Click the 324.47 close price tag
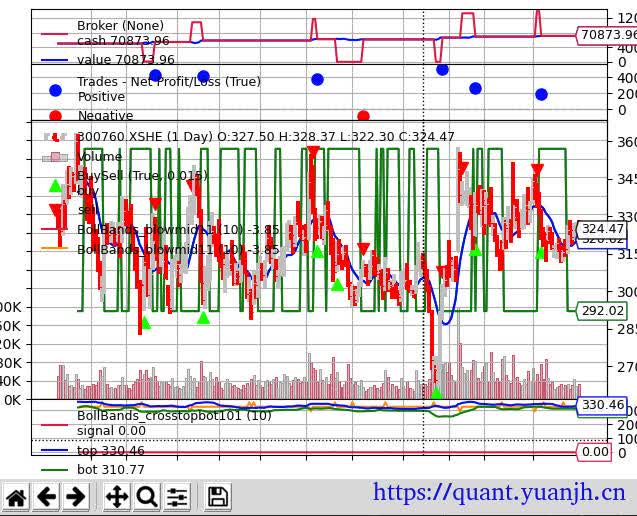The height and width of the screenshot is (516, 637). tap(603, 229)
